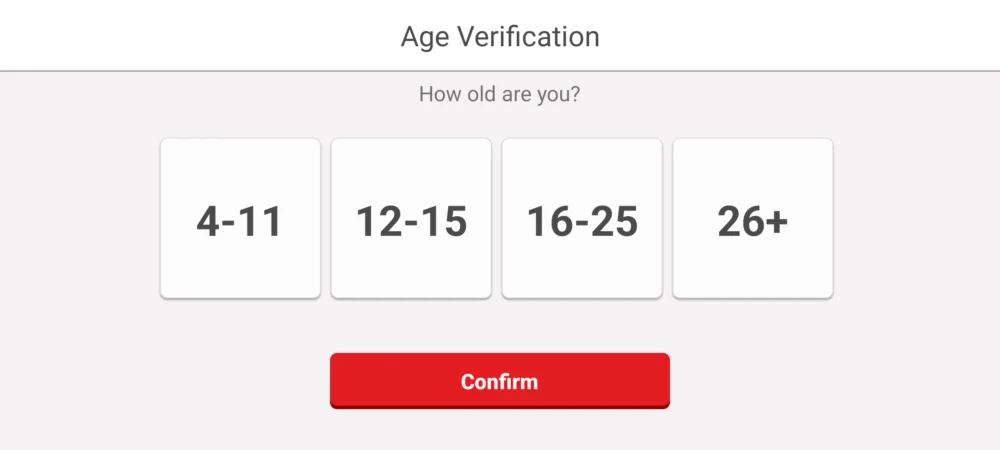Choose the age card for a 5-year-old
Screen dimensions: 1000x450
[240, 218]
